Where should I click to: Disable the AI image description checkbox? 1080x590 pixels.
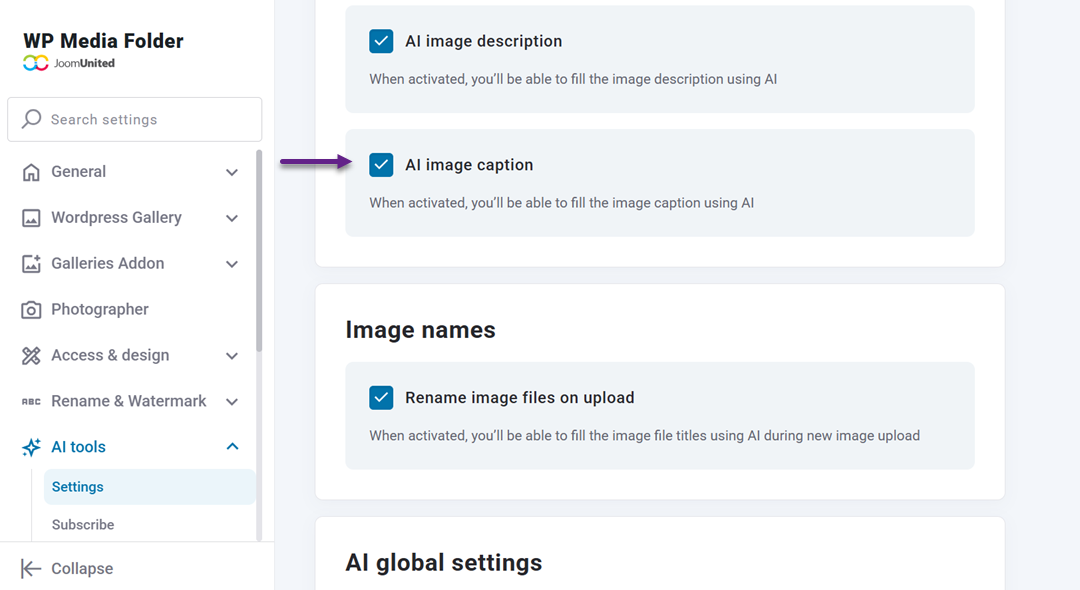(x=381, y=41)
